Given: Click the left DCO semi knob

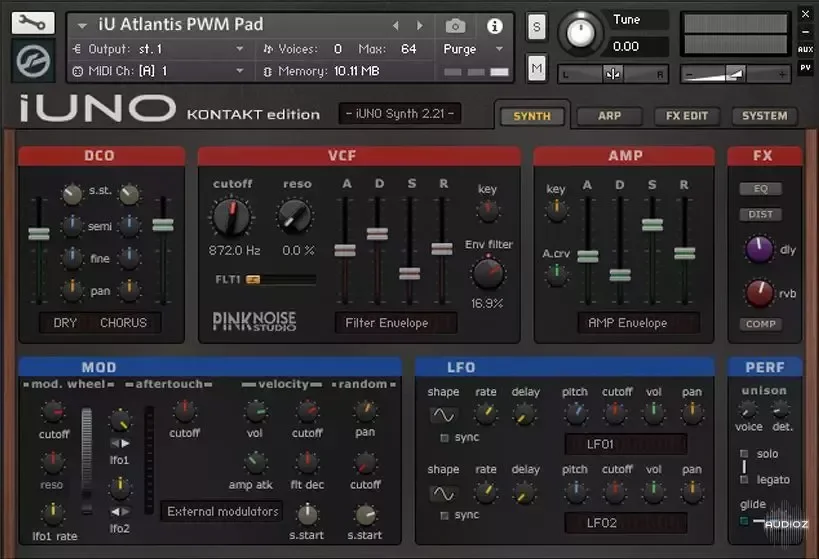Looking at the screenshot, I should point(72,226).
